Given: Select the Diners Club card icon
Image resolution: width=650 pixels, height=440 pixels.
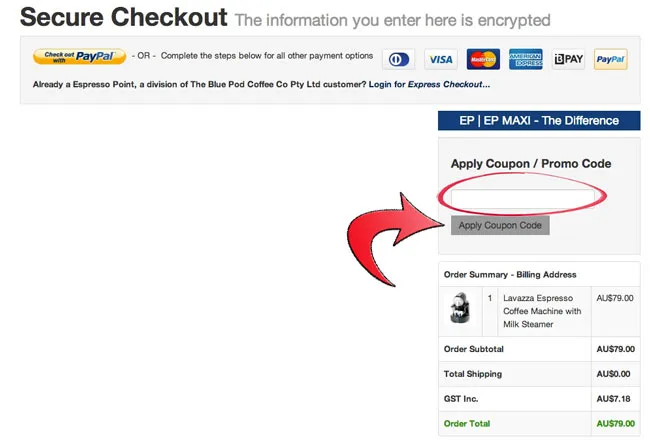Looking at the screenshot, I should pyautogui.click(x=398, y=59).
